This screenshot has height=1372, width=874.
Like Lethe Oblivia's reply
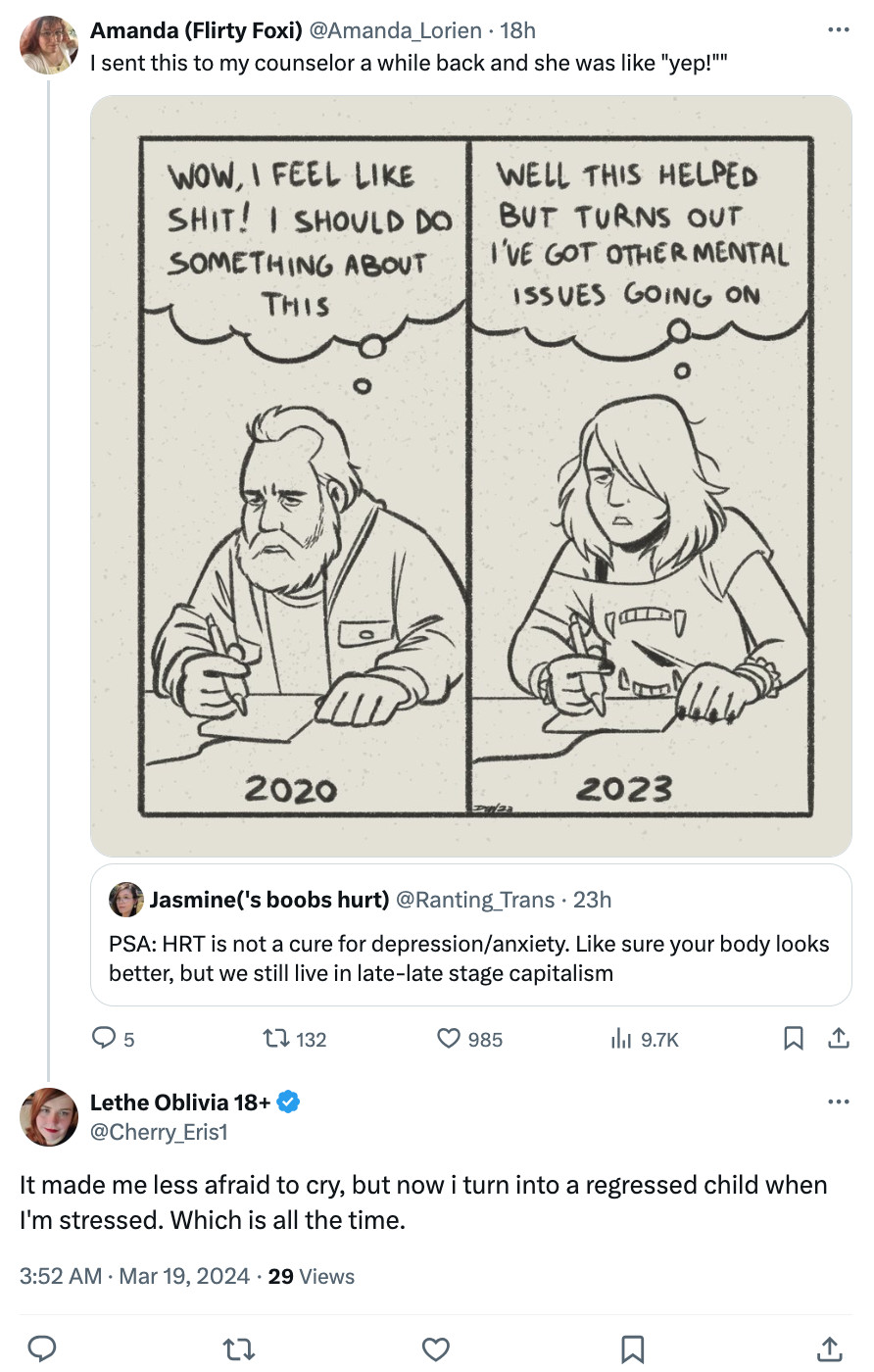pos(435,1349)
